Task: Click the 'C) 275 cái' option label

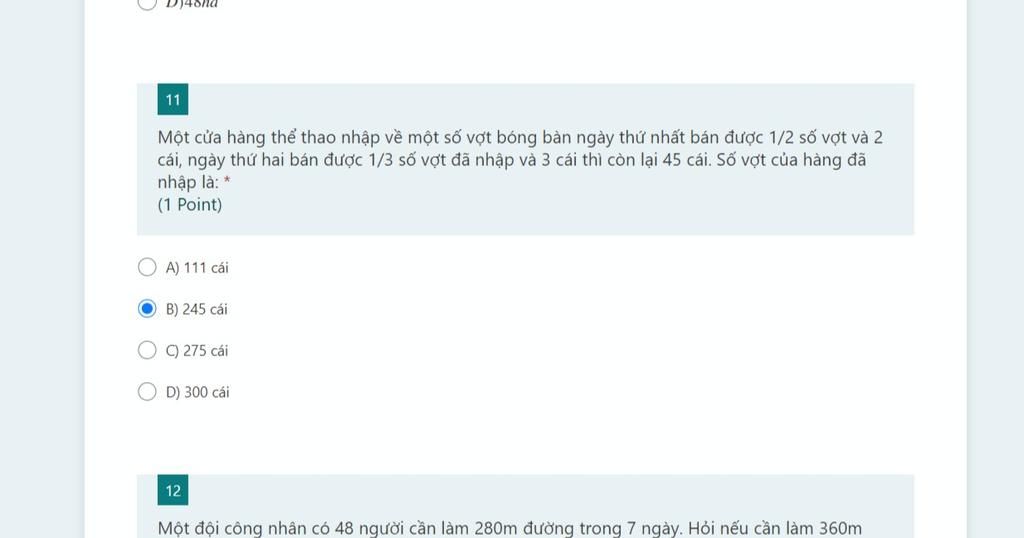Action: click(x=197, y=351)
